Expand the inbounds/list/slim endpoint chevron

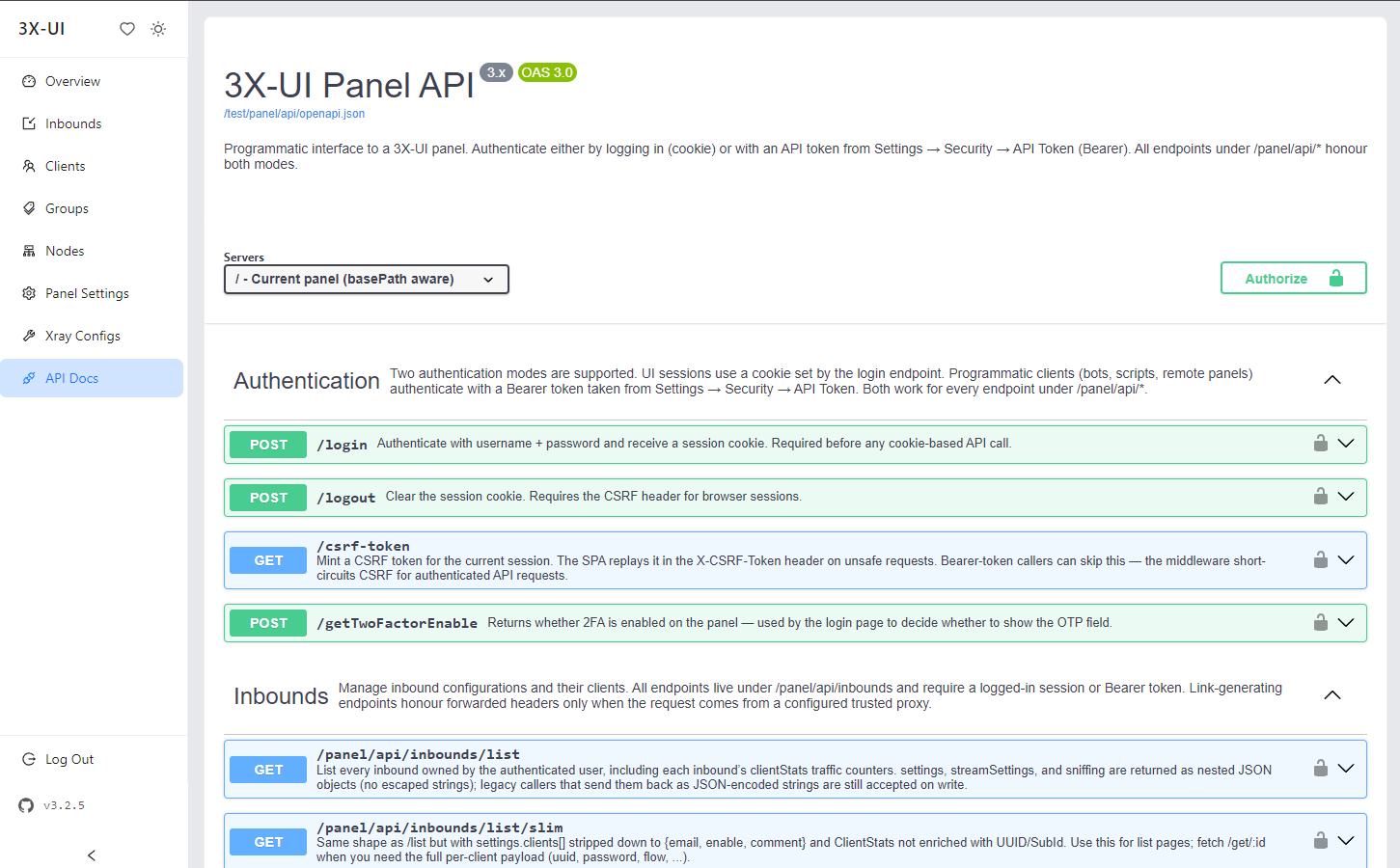pyautogui.click(x=1346, y=841)
